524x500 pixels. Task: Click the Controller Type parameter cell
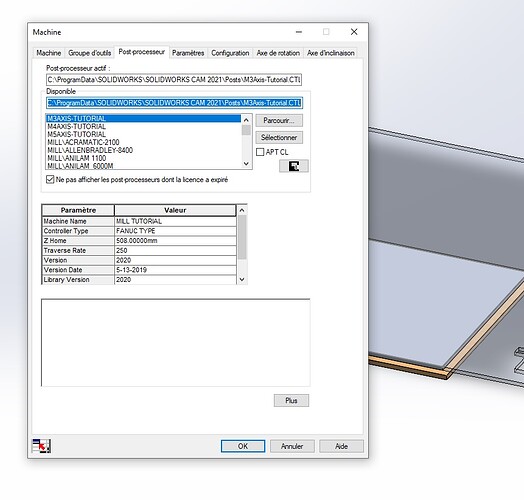(78, 231)
